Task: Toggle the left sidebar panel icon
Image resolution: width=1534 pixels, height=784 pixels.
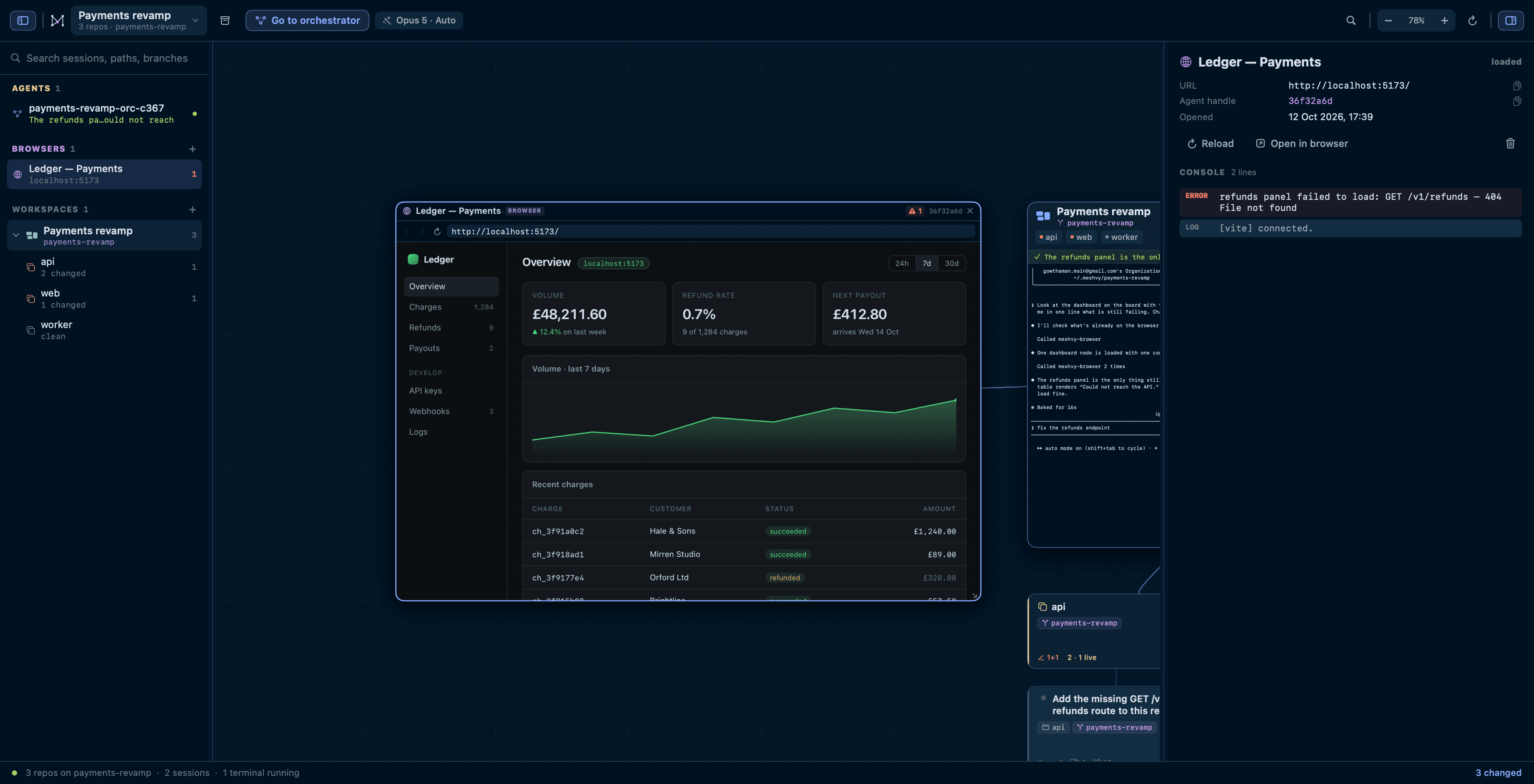Action: click(23, 20)
